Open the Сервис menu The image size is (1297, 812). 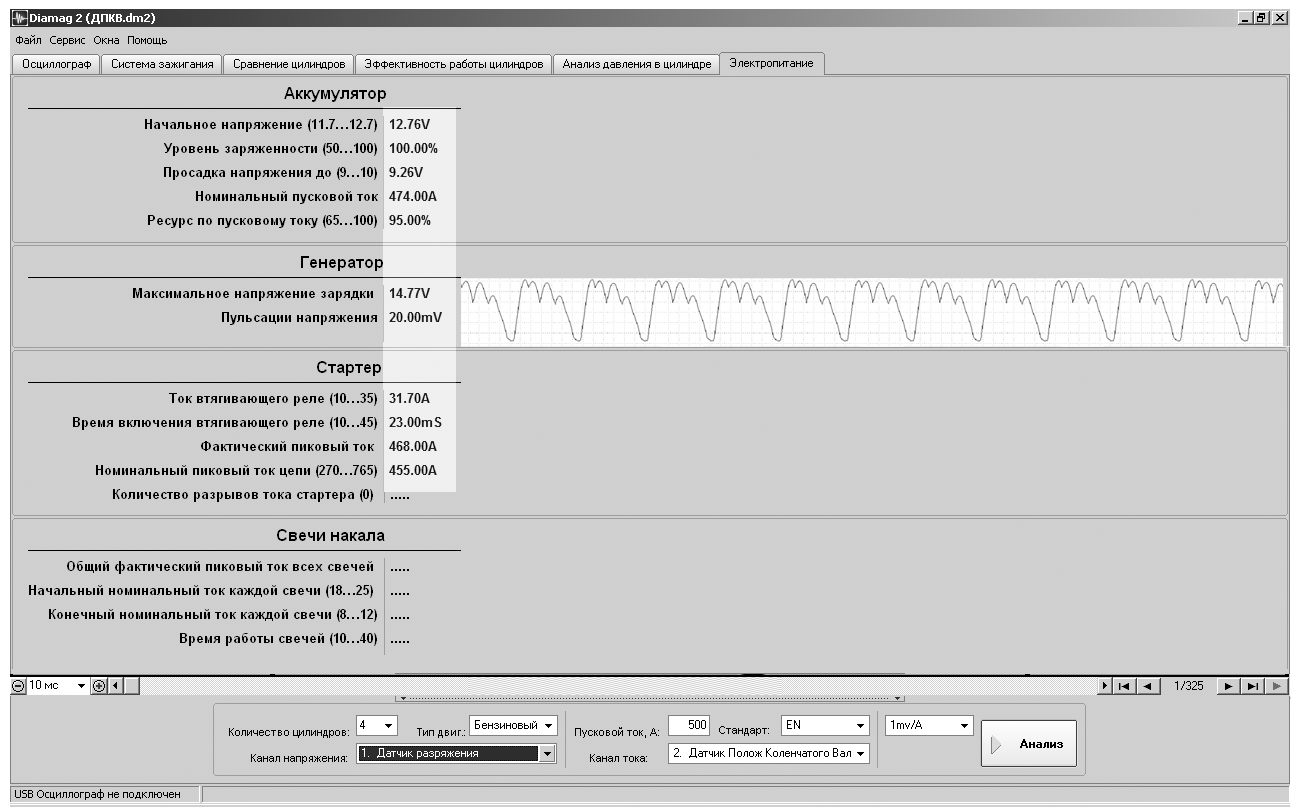(x=67, y=40)
